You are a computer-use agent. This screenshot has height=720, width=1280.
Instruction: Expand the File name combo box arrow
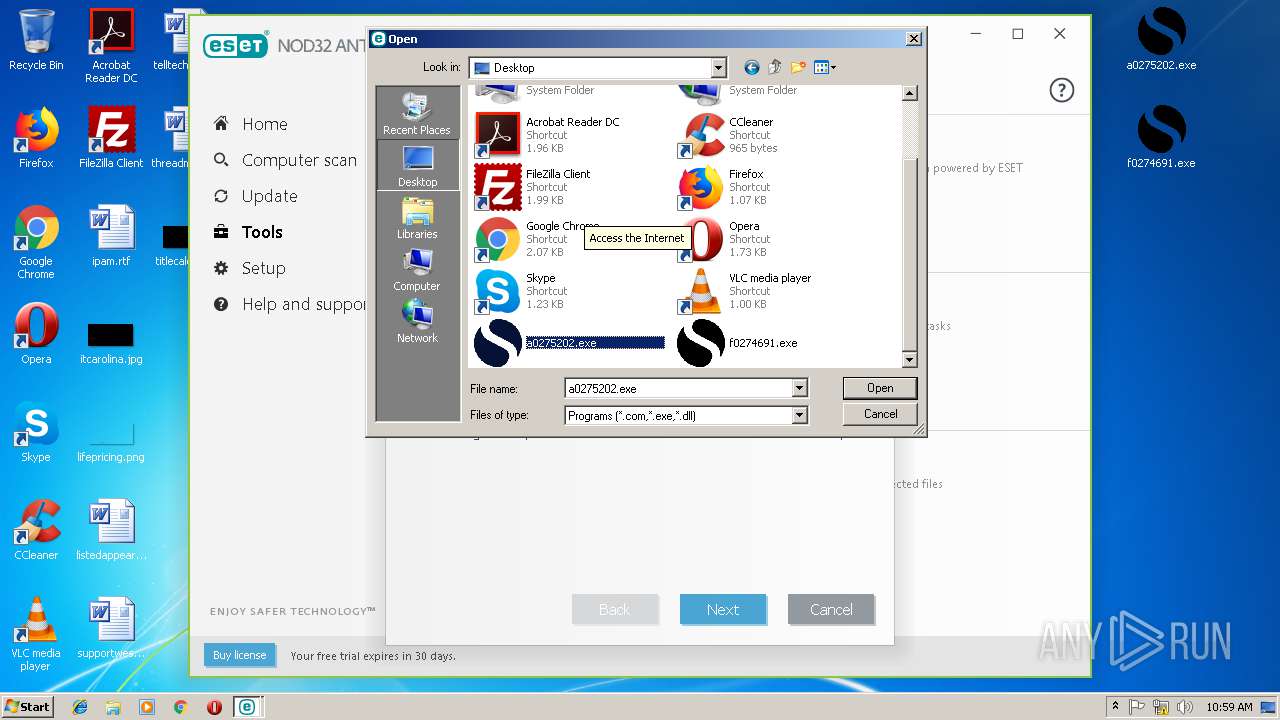pyautogui.click(x=799, y=388)
